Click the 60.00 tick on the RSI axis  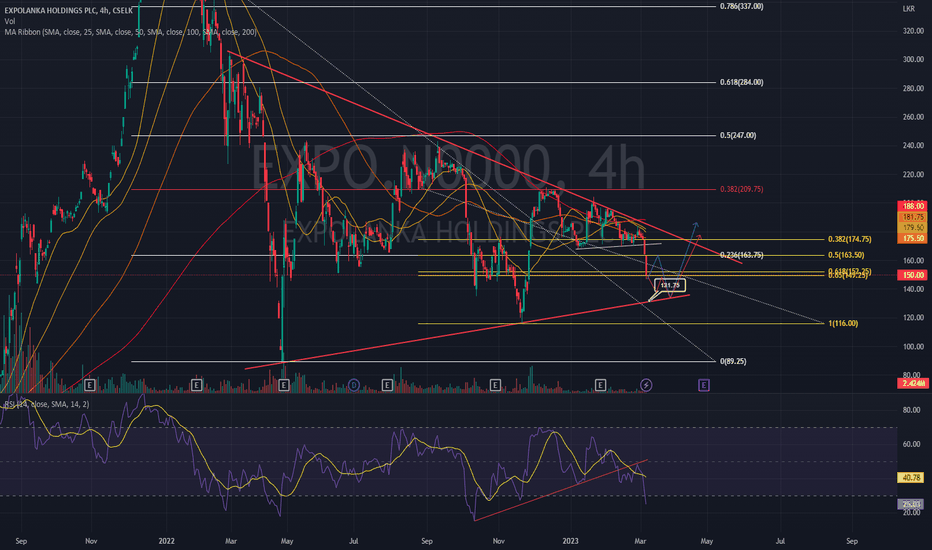click(912, 444)
